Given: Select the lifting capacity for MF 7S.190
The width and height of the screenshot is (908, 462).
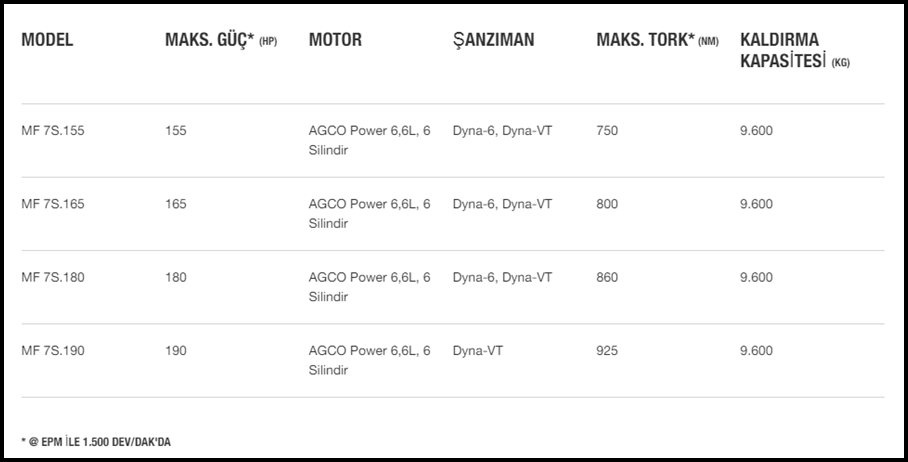Looking at the screenshot, I should pos(756,351).
